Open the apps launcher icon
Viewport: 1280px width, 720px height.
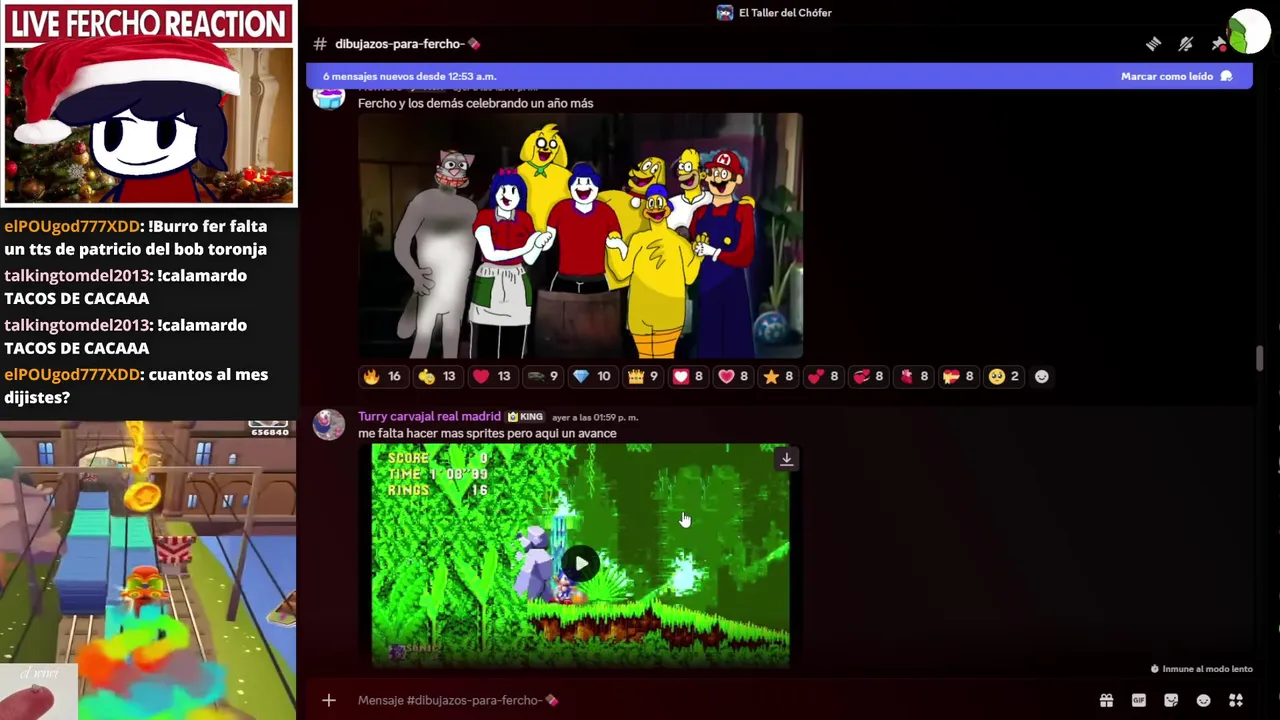(1236, 700)
